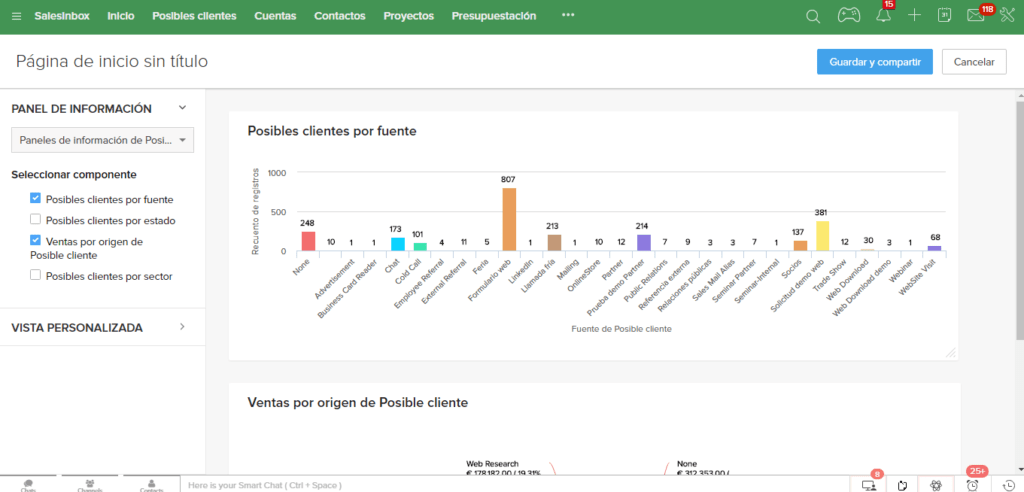Open Contactos module
This screenshot has height=492, width=1024.
340,16
